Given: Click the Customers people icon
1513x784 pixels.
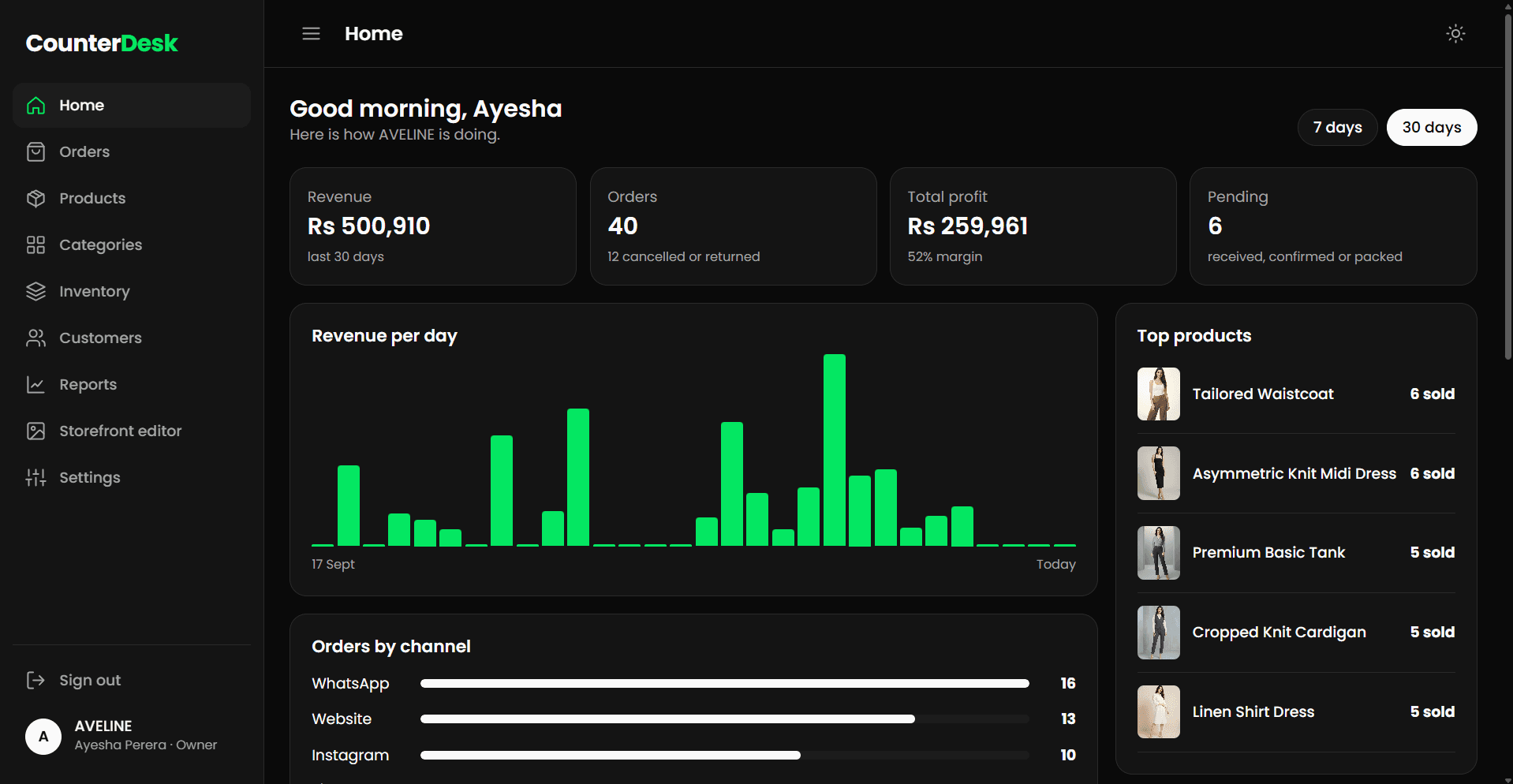Looking at the screenshot, I should coord(35,338).
